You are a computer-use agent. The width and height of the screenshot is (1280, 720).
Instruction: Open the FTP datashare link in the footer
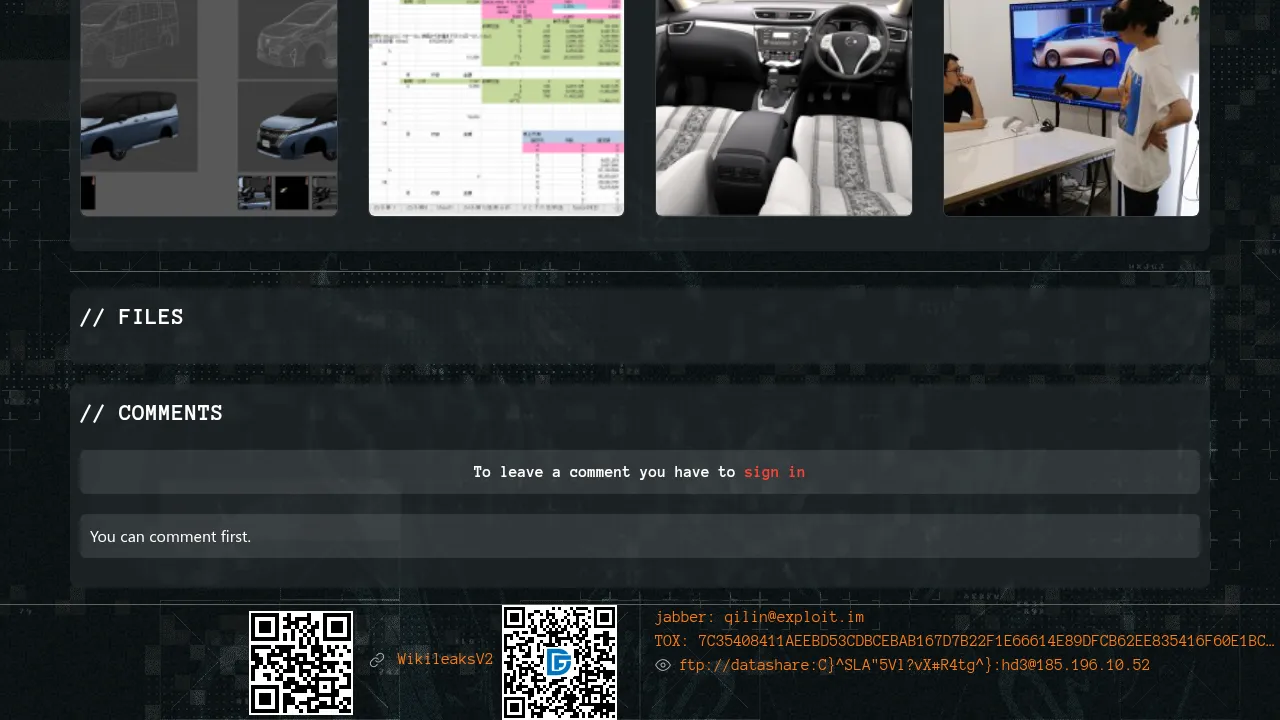pyautogui.click(x=914, y=665)
